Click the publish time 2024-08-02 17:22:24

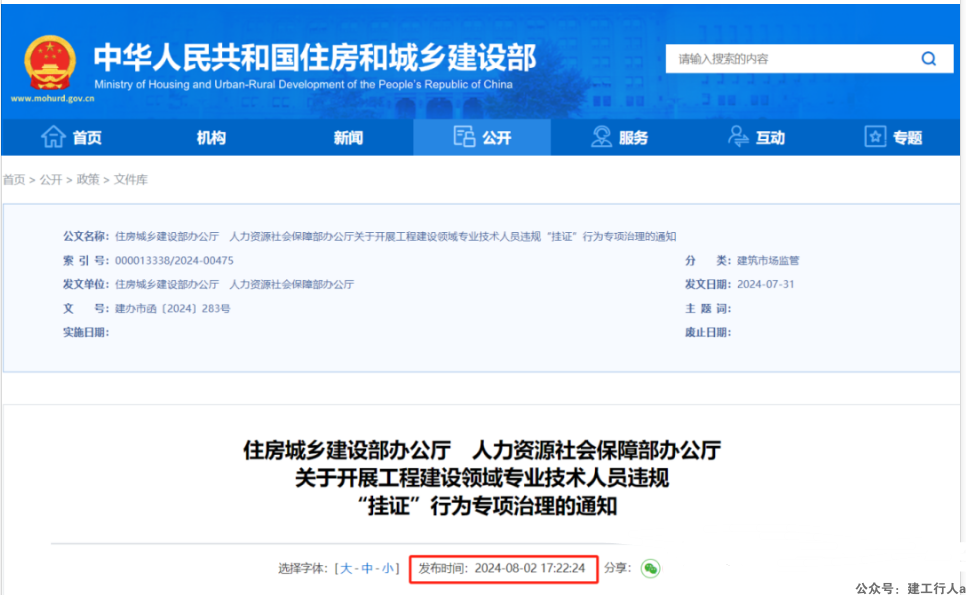pyautogui.click(x=530, y=568)
